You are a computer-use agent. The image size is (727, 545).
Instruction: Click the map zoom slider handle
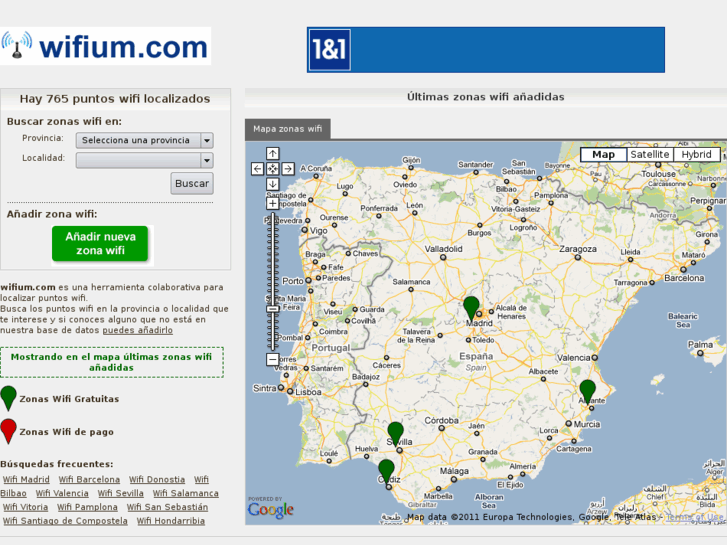pyautogui.click(x=273, y=308)
